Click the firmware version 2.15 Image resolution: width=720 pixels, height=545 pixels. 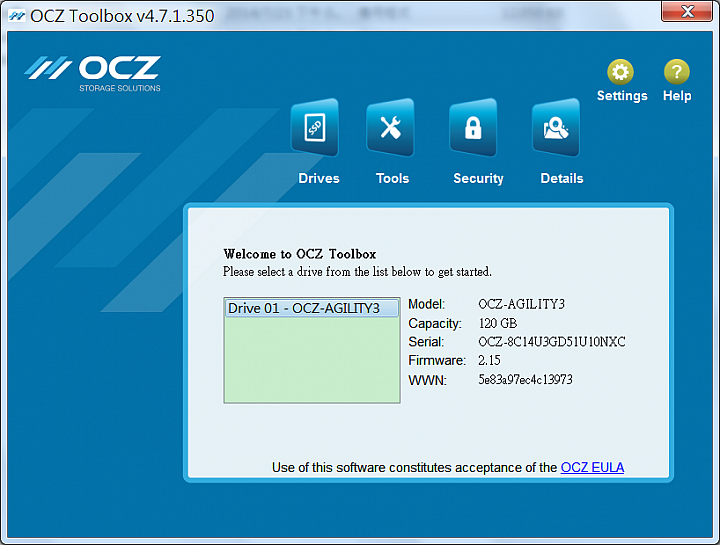click(489, 360)
